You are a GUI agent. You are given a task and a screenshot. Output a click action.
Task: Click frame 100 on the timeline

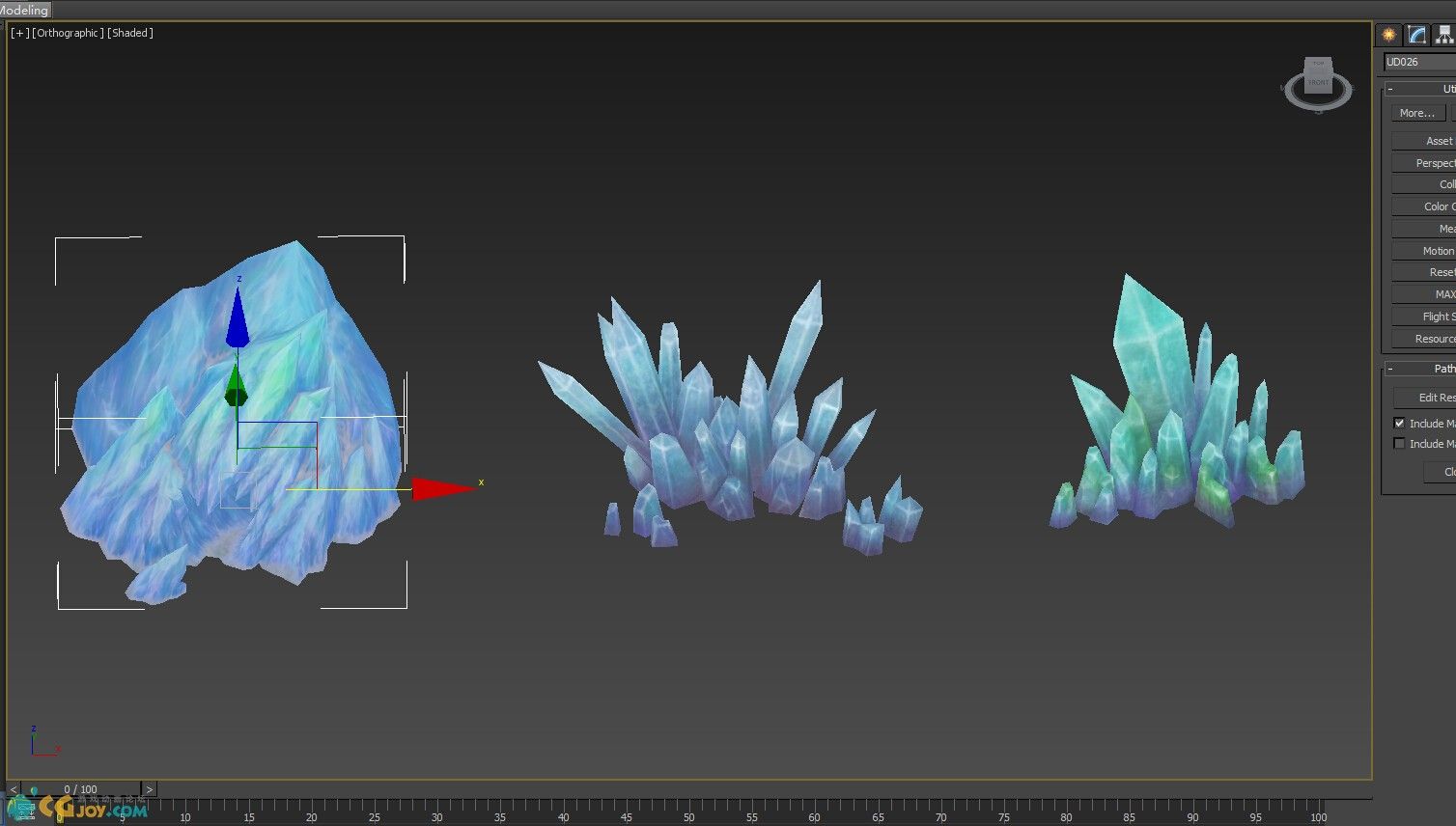coord(1318,816)
